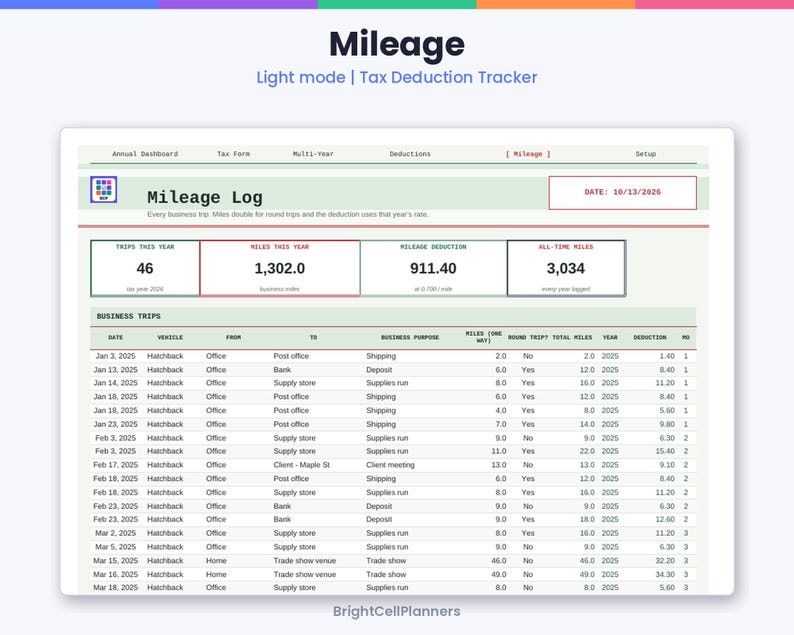Click Trade show venue in Mar 15 row
794x635 pixels.
click(x=305, y=561)
